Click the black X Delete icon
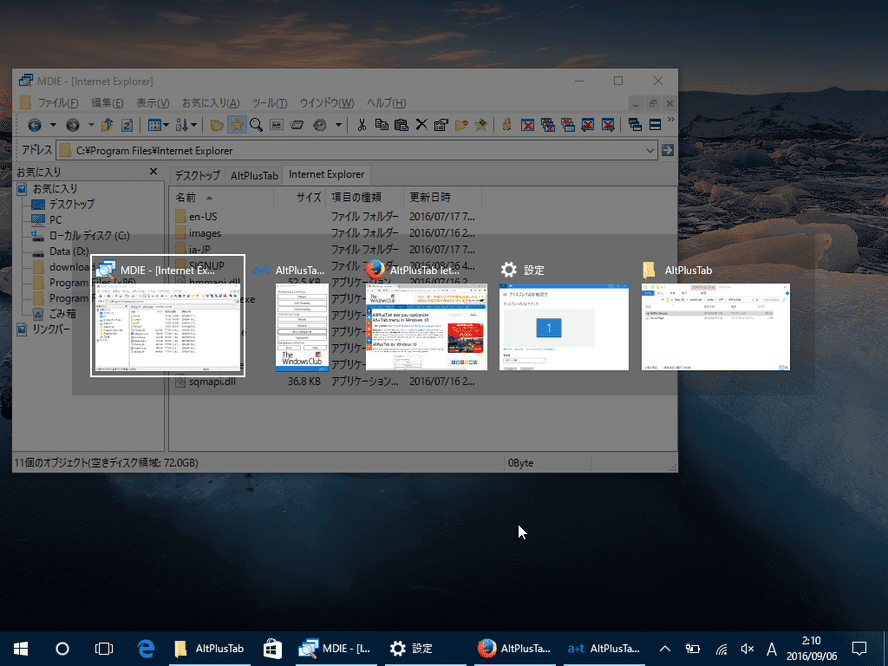The width and height of the screenshot is (888, 666). pos(421,125)
